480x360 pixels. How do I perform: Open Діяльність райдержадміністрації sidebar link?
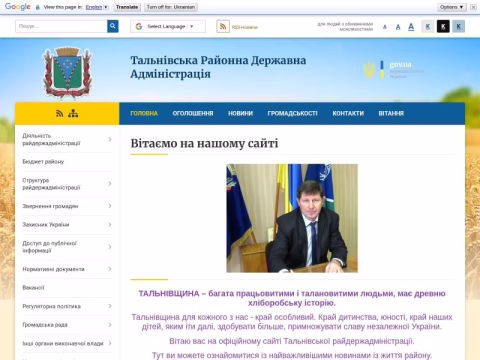[51, 139]
